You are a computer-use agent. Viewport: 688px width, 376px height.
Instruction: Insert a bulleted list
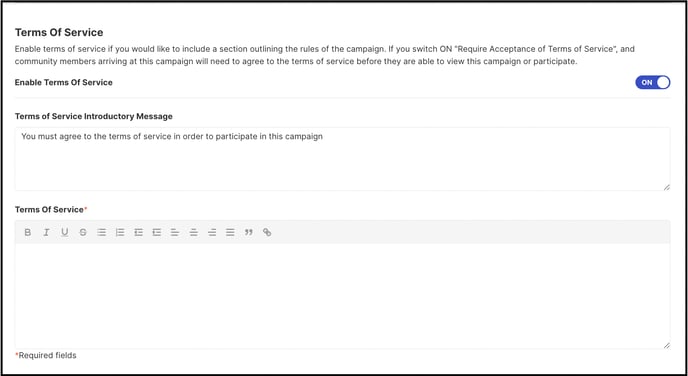101,233
